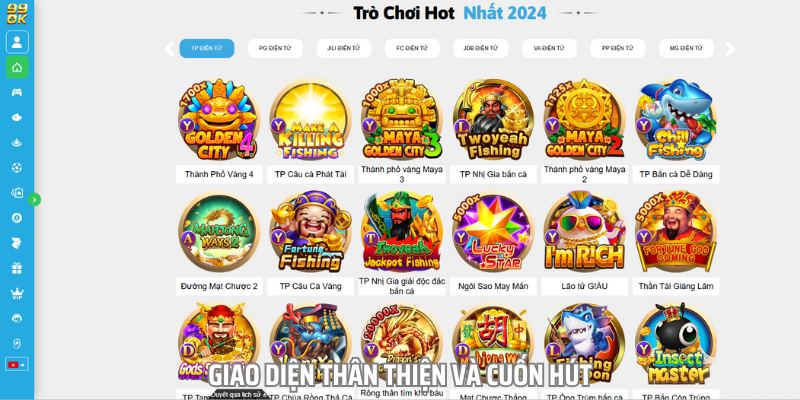Open the Vietnam flag language dropdown
The width and height of the screenshot is (800, 400).
[x=17, y=364]
